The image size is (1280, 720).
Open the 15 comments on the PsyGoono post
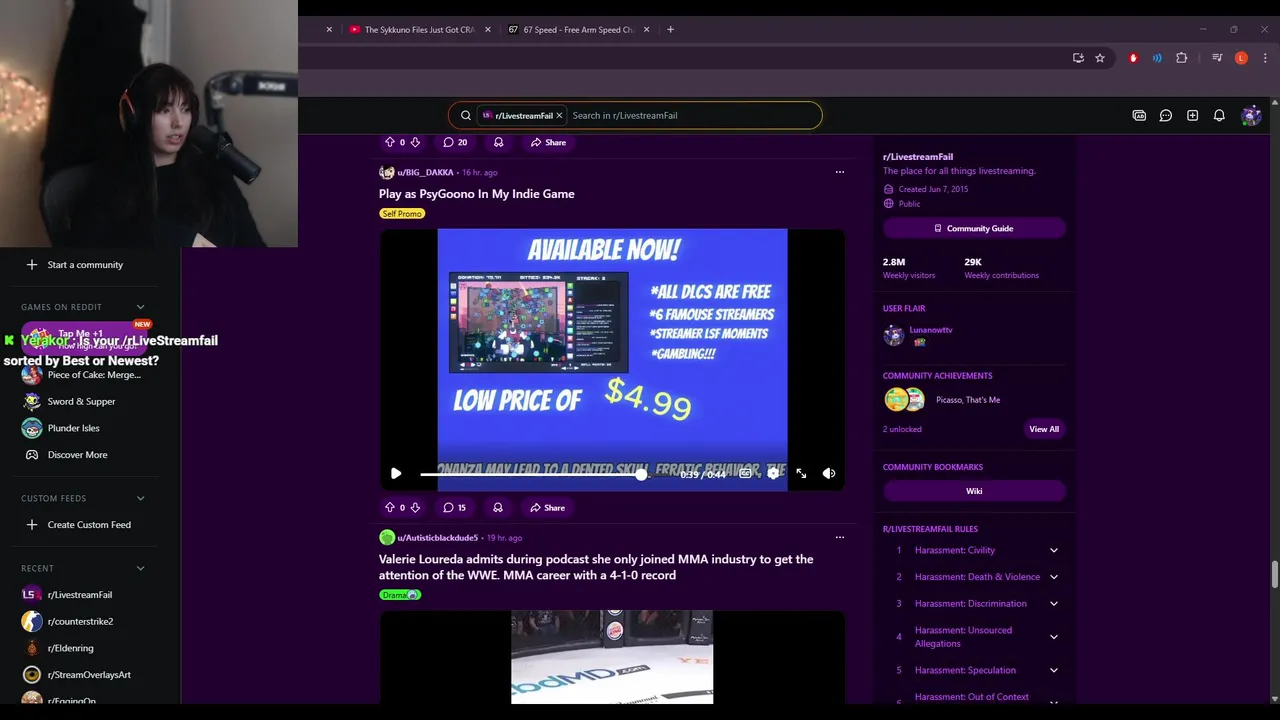[455, 507]
